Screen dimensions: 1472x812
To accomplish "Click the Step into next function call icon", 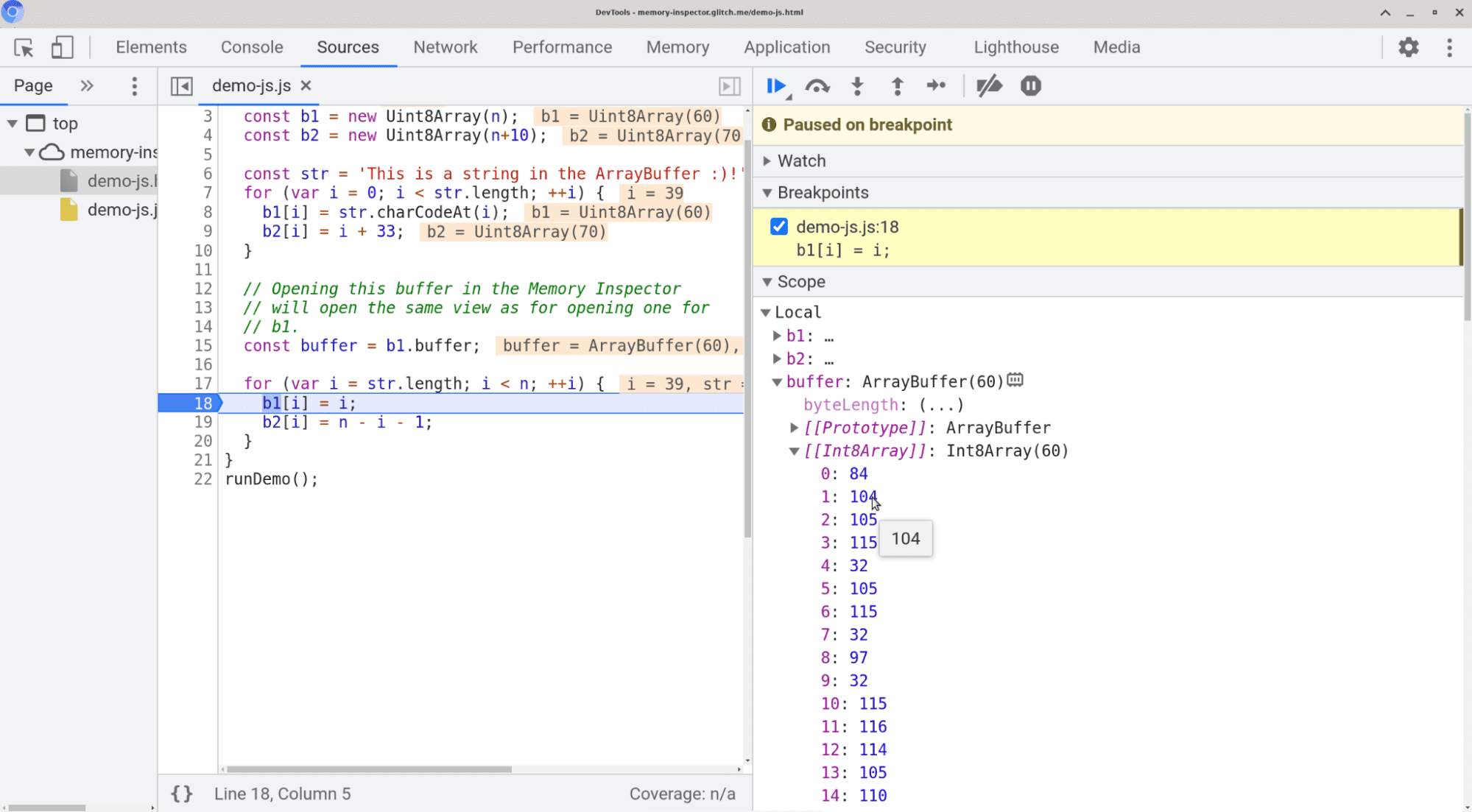I will coord(857,86).
